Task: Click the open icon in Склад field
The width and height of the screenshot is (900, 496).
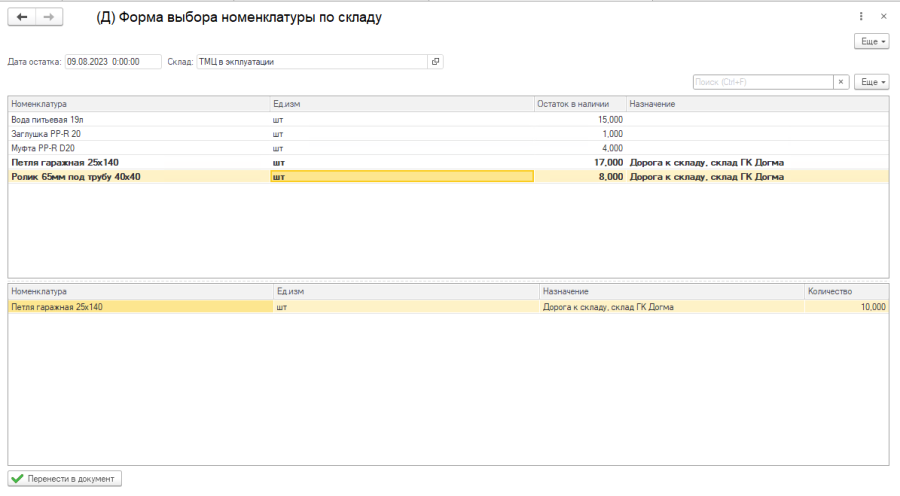Action: (435, 62)
